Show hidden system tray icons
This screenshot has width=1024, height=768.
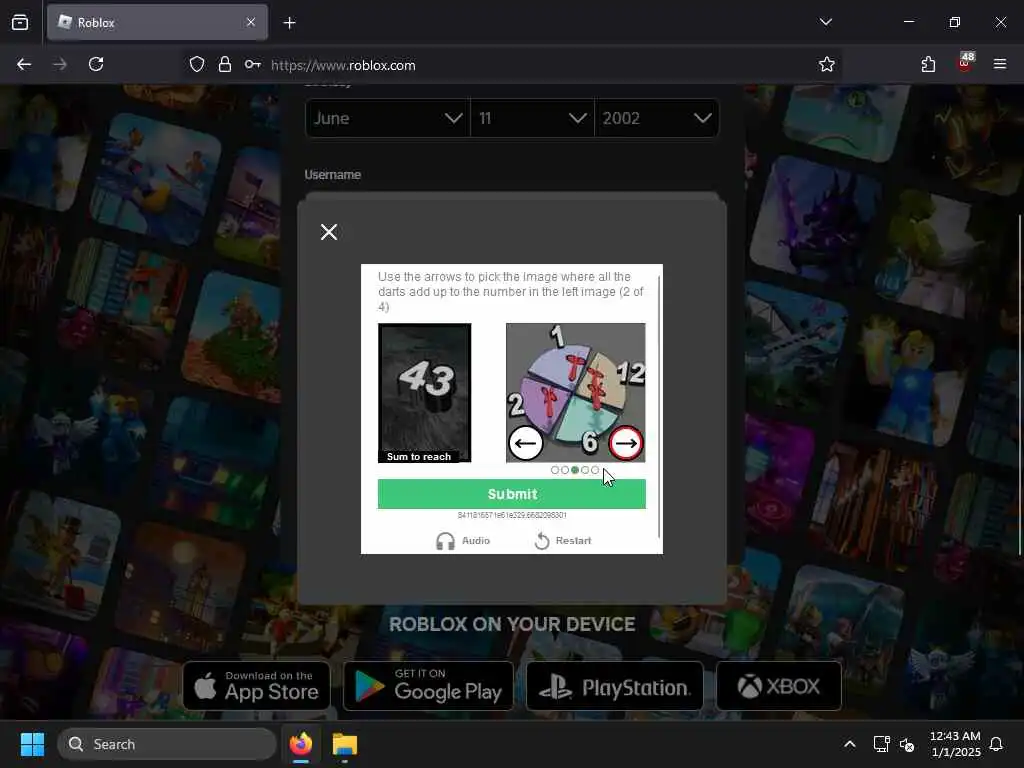coord(850,744)
